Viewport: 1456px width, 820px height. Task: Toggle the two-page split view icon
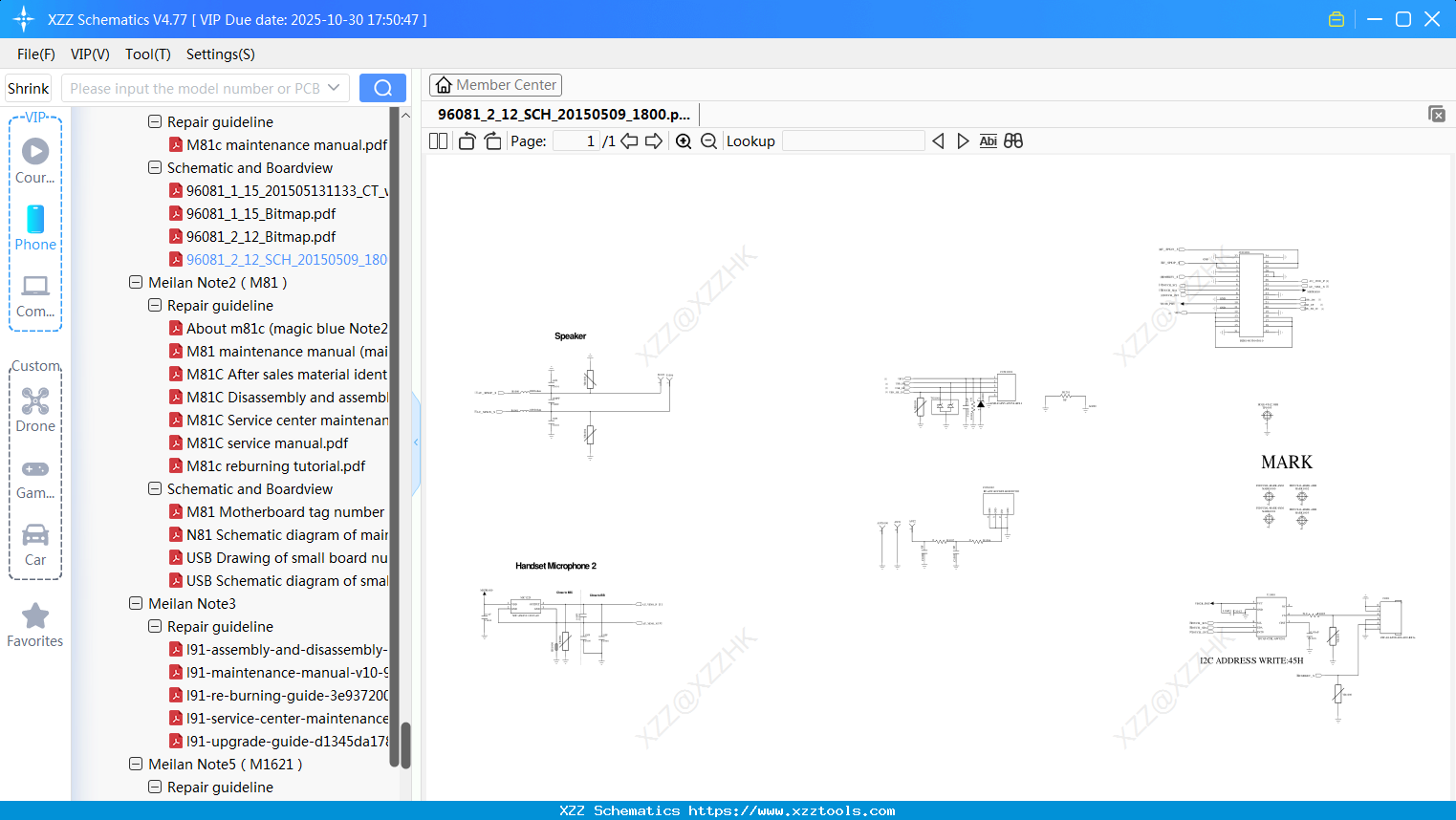pos(439,141)
